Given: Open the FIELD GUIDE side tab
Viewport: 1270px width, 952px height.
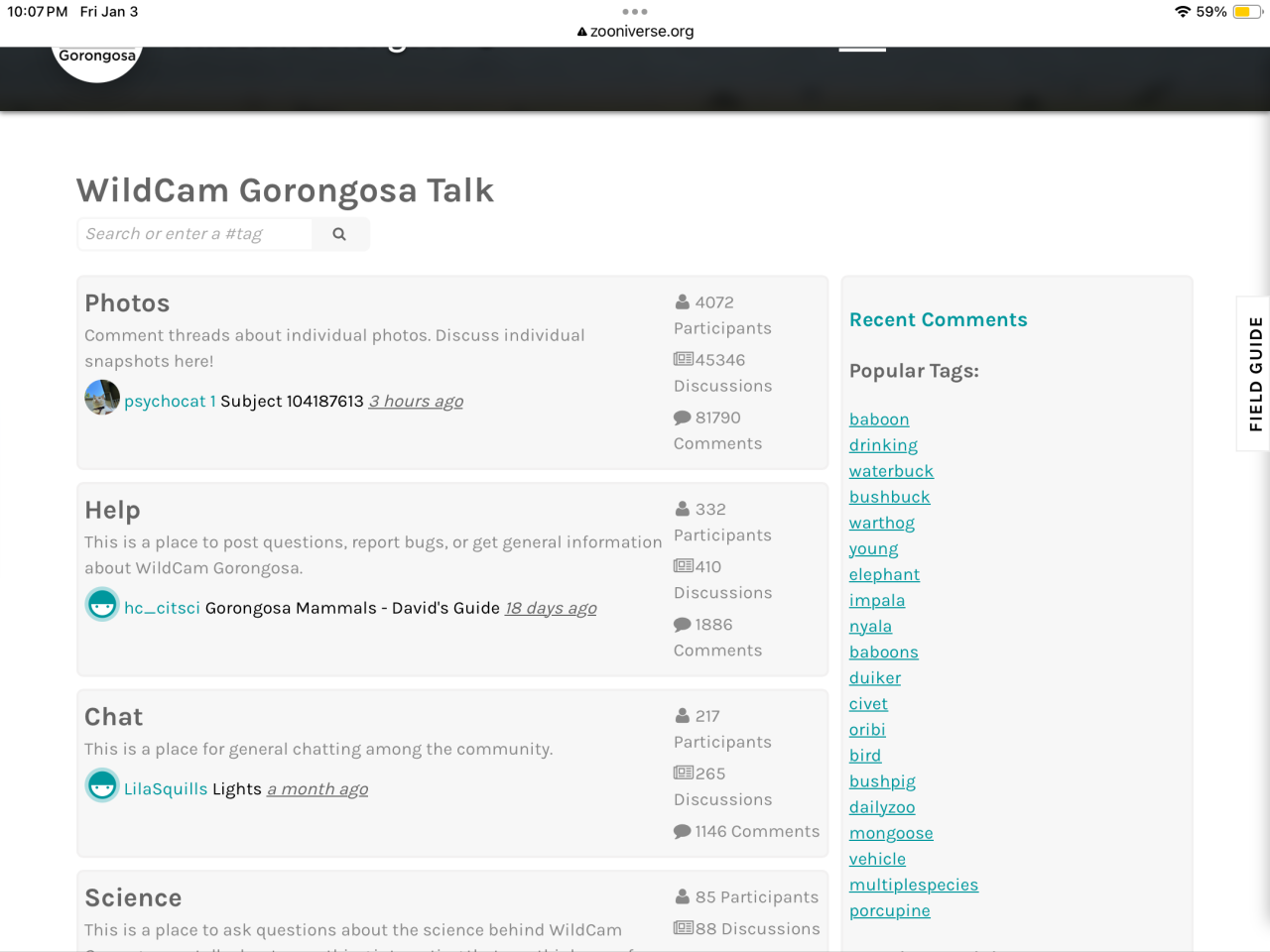Looking at the screenshot, I should [x=1254, y=374].
